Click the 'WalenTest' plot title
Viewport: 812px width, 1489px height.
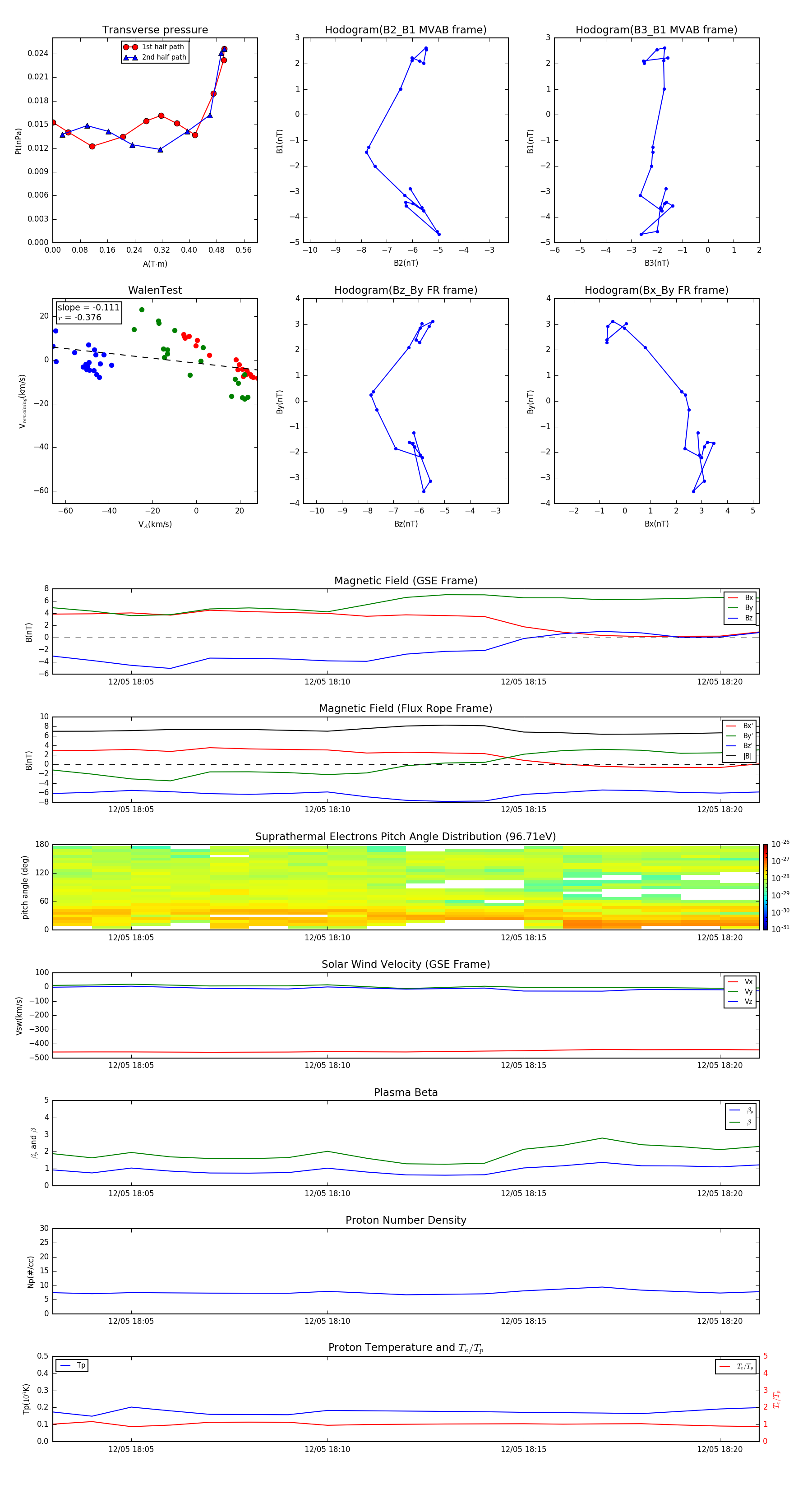155,290
